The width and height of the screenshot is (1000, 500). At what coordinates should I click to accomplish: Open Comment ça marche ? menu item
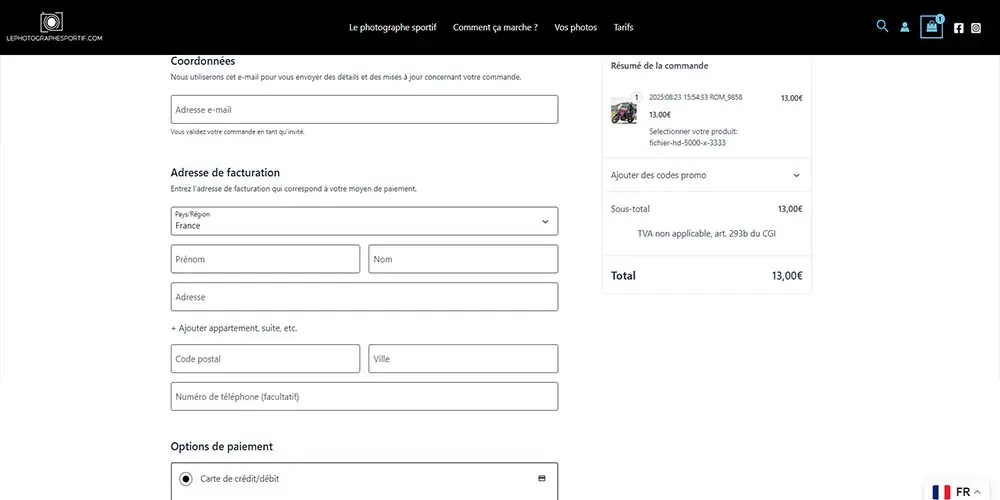click(x=495, y=28)
